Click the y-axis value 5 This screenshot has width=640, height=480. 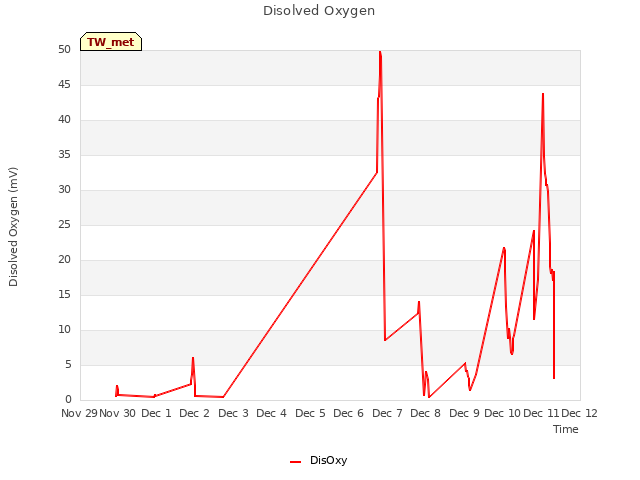tap(68, 364)
